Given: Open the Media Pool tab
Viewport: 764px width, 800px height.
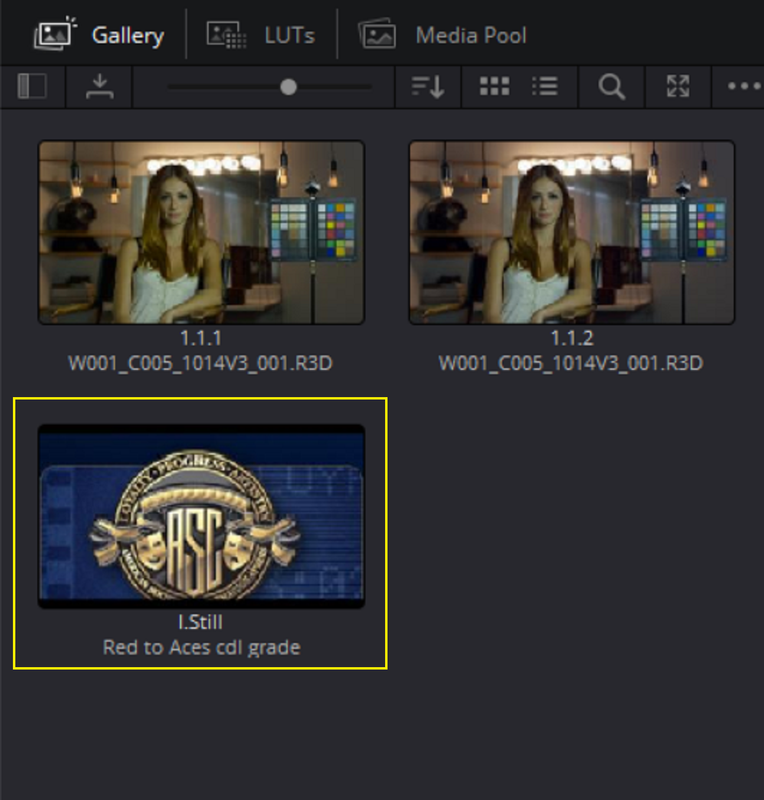Looking at the screenshot, I should click(442, 35).
